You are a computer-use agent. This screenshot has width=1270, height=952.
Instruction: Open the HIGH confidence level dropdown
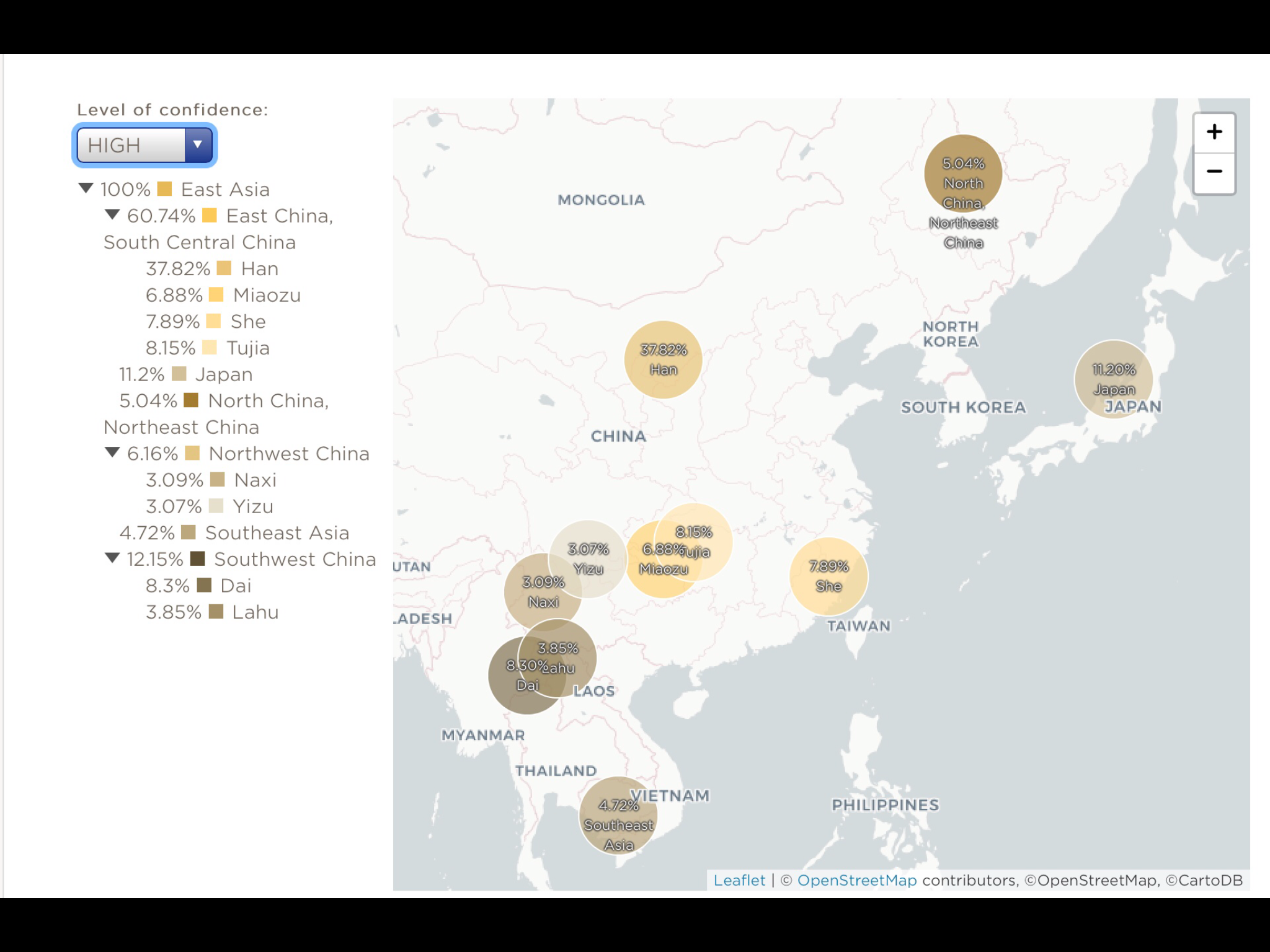click(x=144, y=145)
